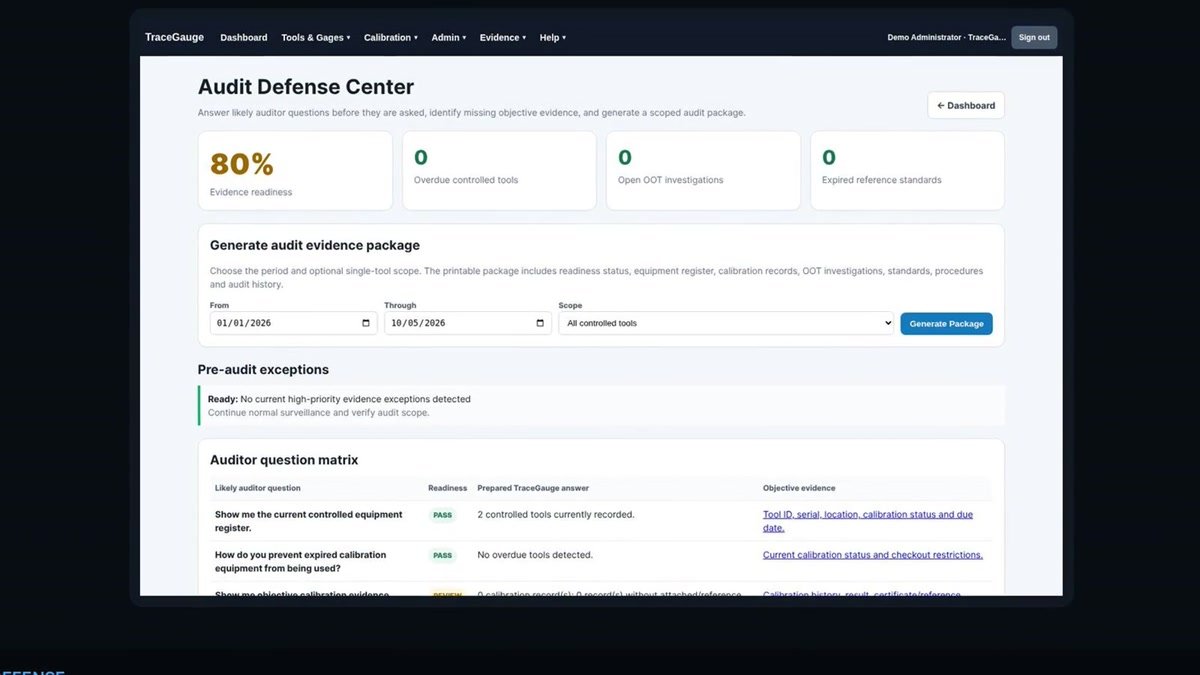The width and height of the screenshot is (1200, 675).
Task: Expand the Calibration menu
Action: [391, 38]
